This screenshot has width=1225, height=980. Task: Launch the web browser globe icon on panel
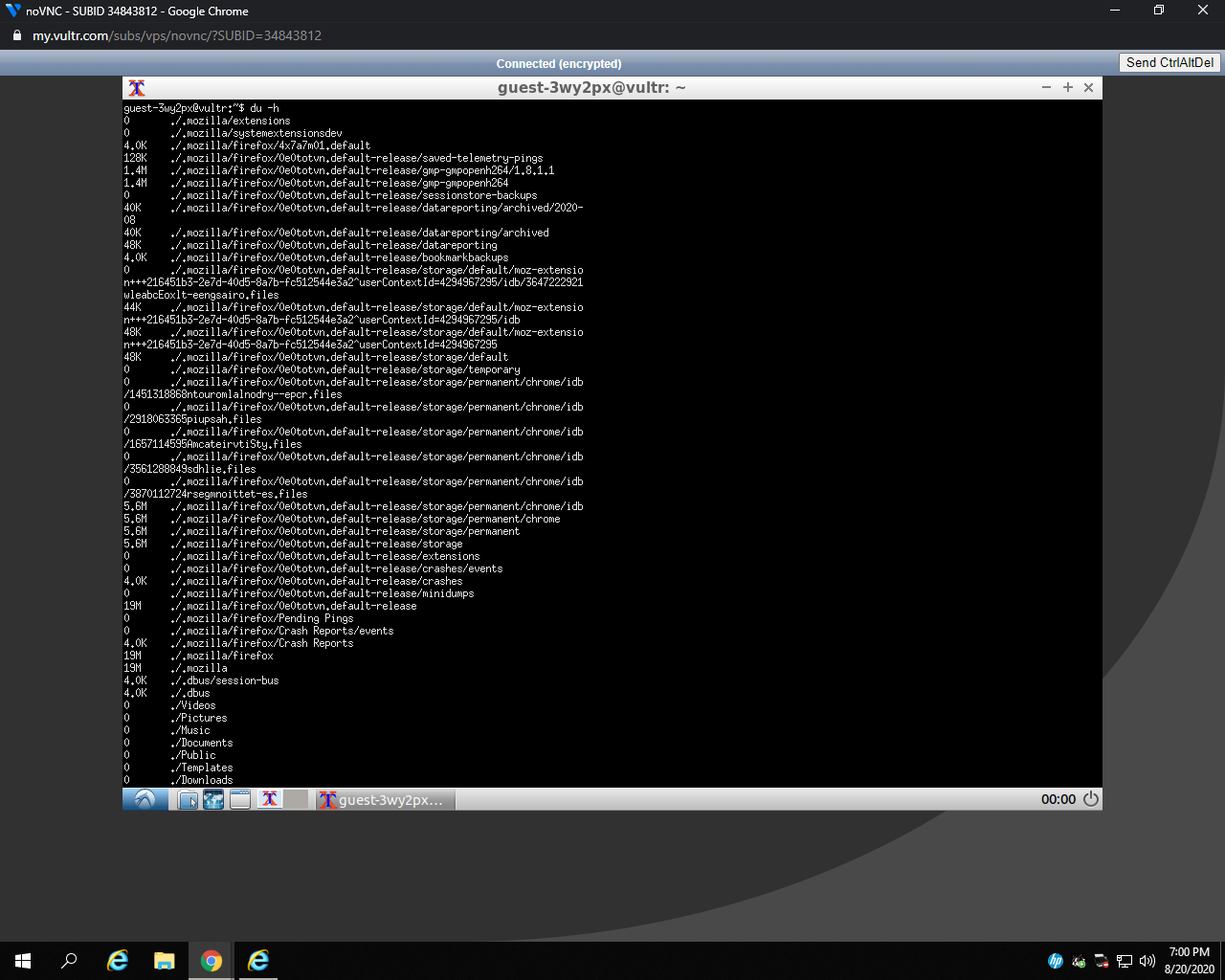click(214, 800)
